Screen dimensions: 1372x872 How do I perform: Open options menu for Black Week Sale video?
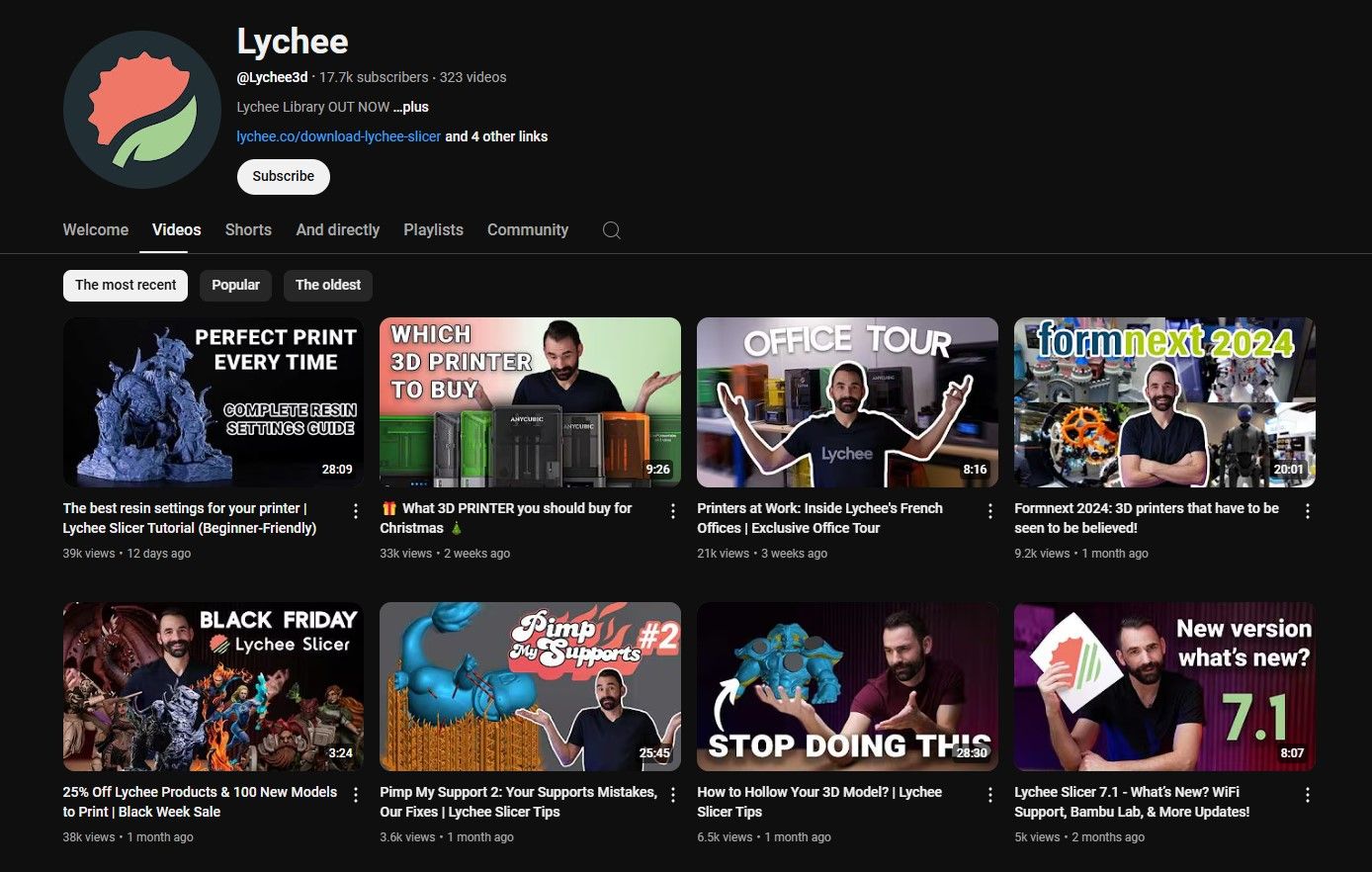pos(356,795)
